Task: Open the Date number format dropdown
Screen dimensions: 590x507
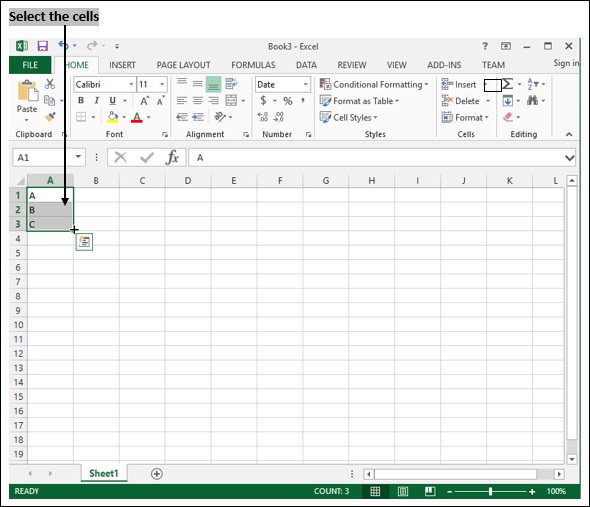Action: (306, 84)
